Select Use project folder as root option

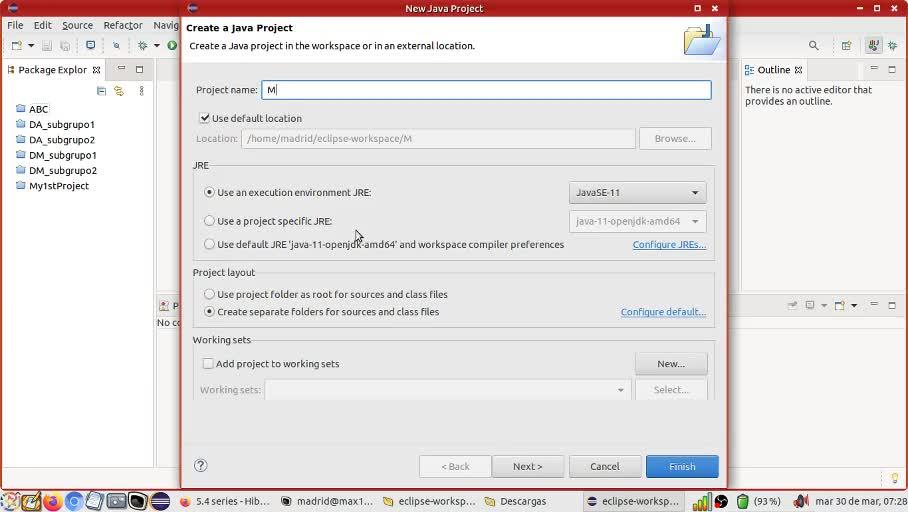point(209,294)
